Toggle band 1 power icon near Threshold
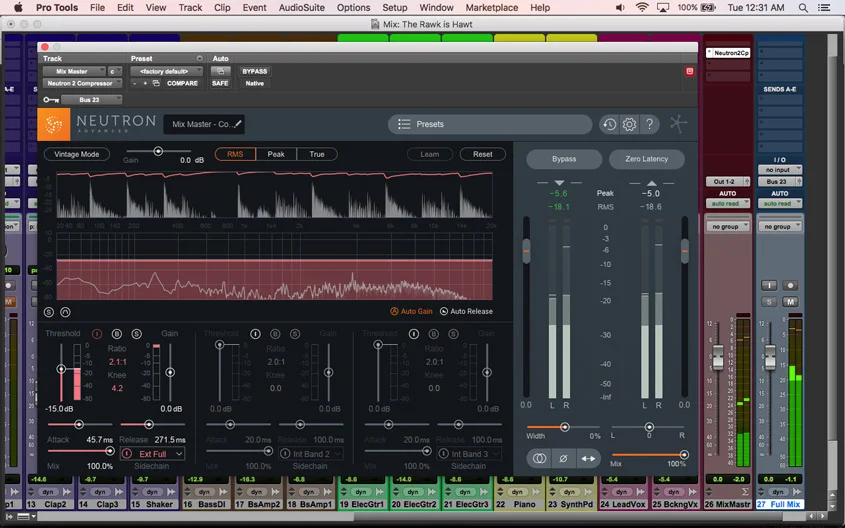This screenshot has width=845, height=528. tap(97, 334)
